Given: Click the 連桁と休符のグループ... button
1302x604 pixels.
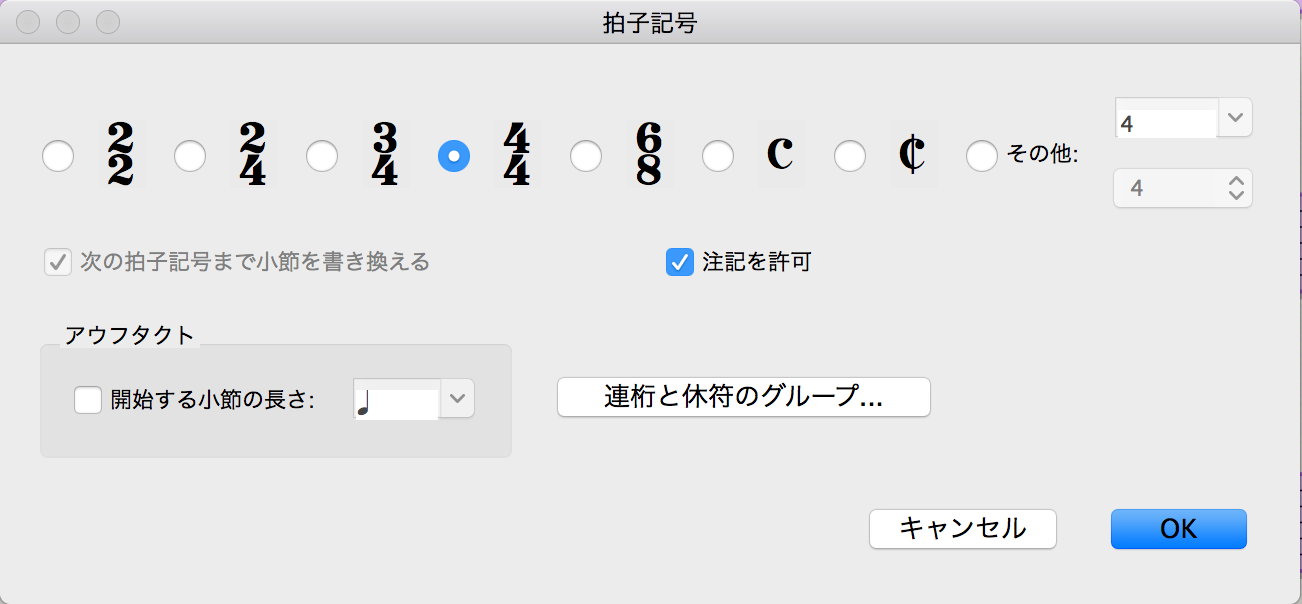Looking at the screenshot, I should (743, 397).
